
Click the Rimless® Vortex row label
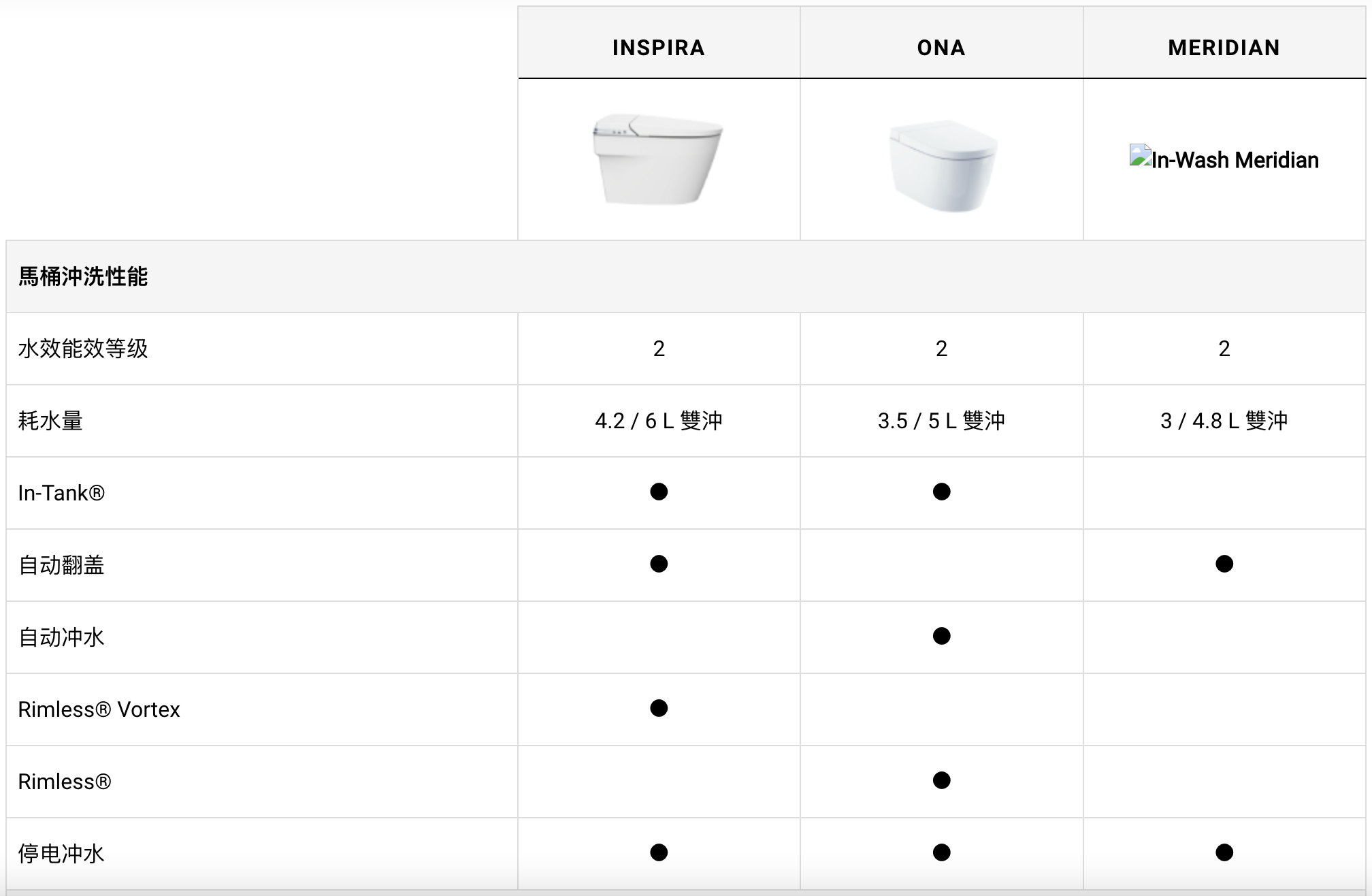pyautogui.click(x=99, y=709)
